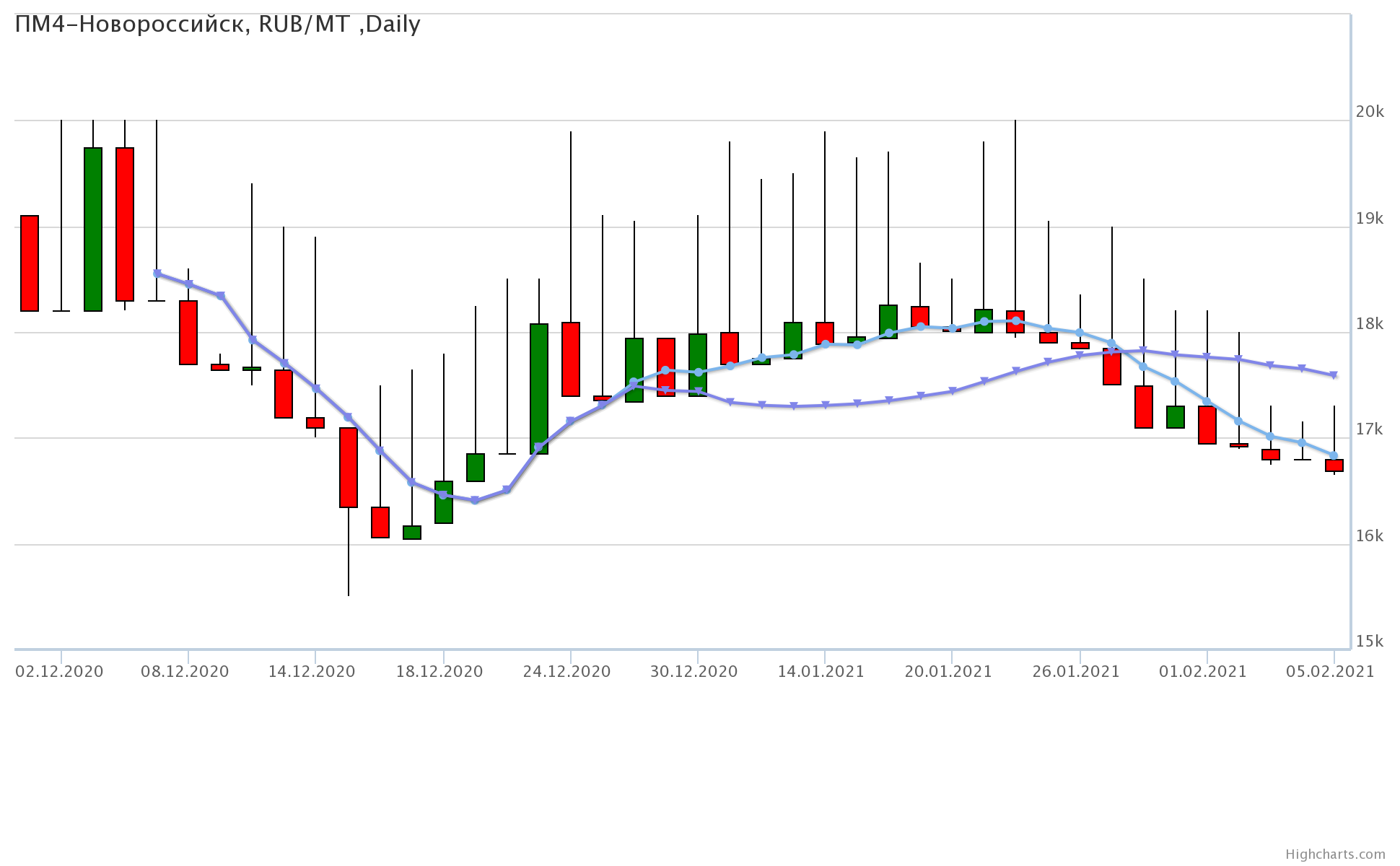The image size is (1400, 866).
Task: Click the first purple moving-average marker
Action: (157, 274)
